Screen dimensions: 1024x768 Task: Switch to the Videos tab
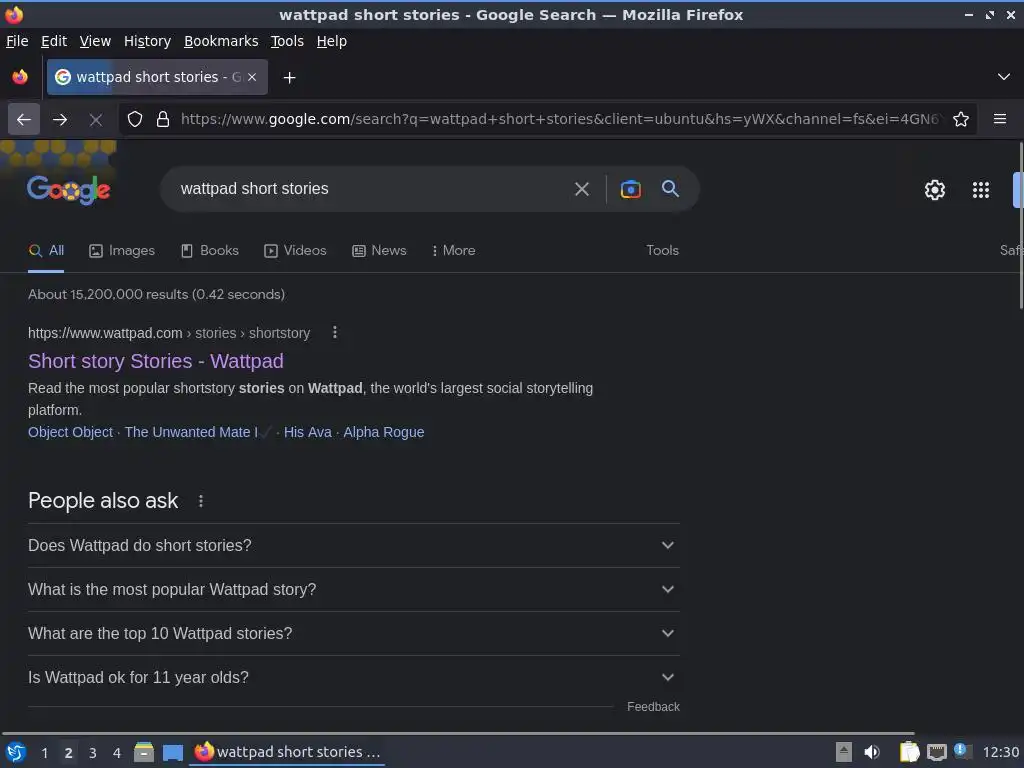click(295, 251)
